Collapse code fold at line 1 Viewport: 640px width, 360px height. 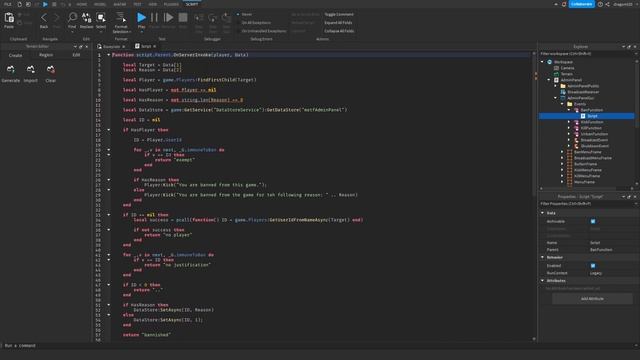[x=109, y=55]
